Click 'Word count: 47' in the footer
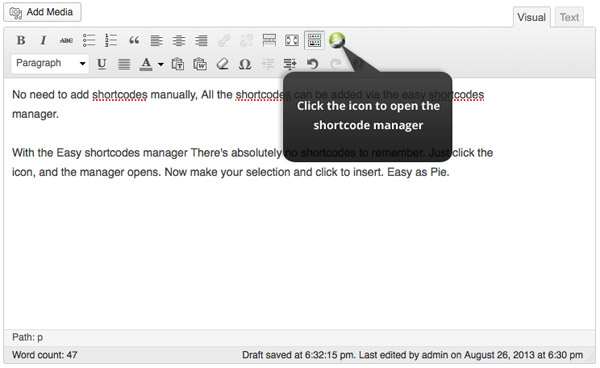600x368 pixels. 45,355
